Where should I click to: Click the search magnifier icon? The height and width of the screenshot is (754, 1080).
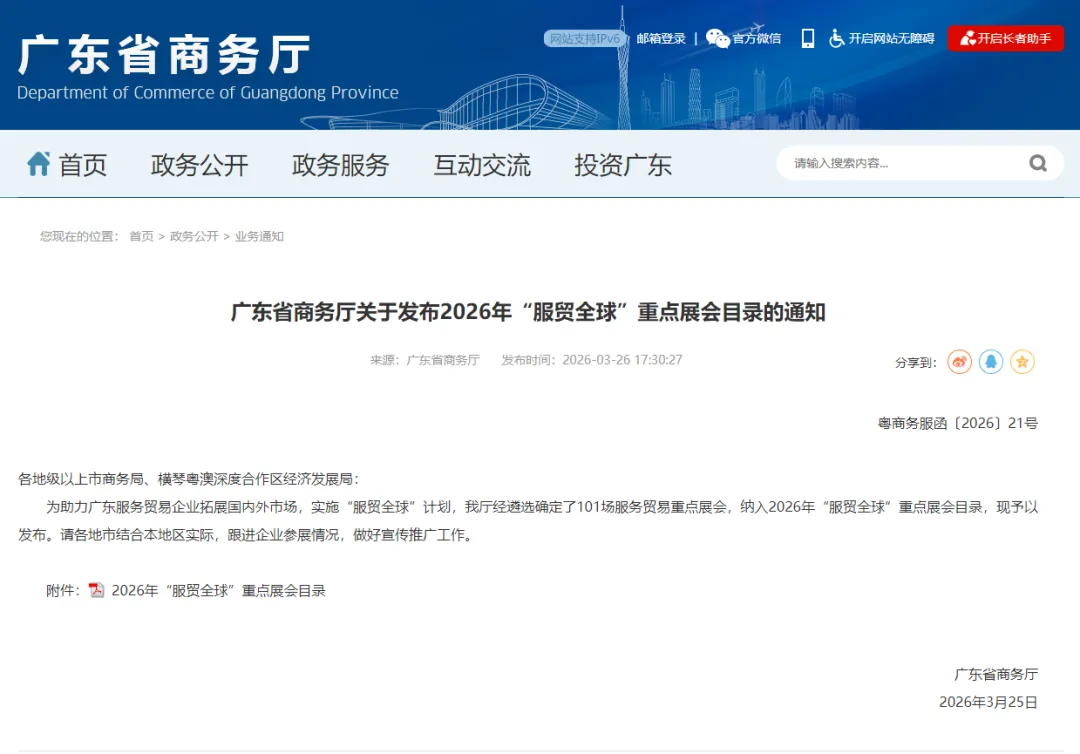pyautogui.click(x=1038, y=163)
